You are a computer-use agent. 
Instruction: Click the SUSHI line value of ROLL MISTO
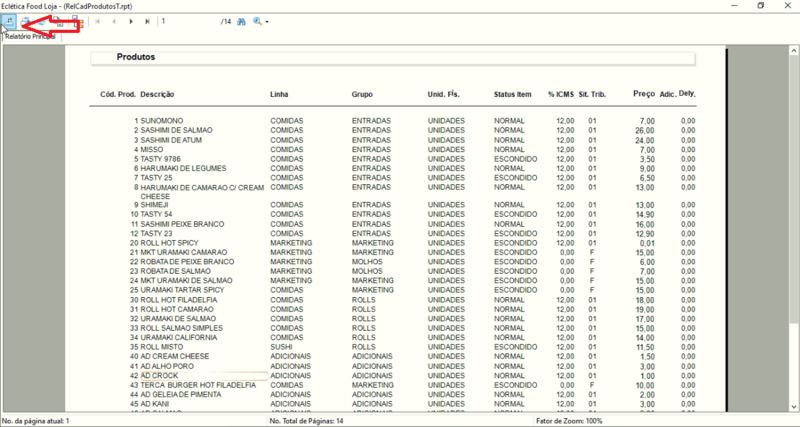click(x=280, y=346)
